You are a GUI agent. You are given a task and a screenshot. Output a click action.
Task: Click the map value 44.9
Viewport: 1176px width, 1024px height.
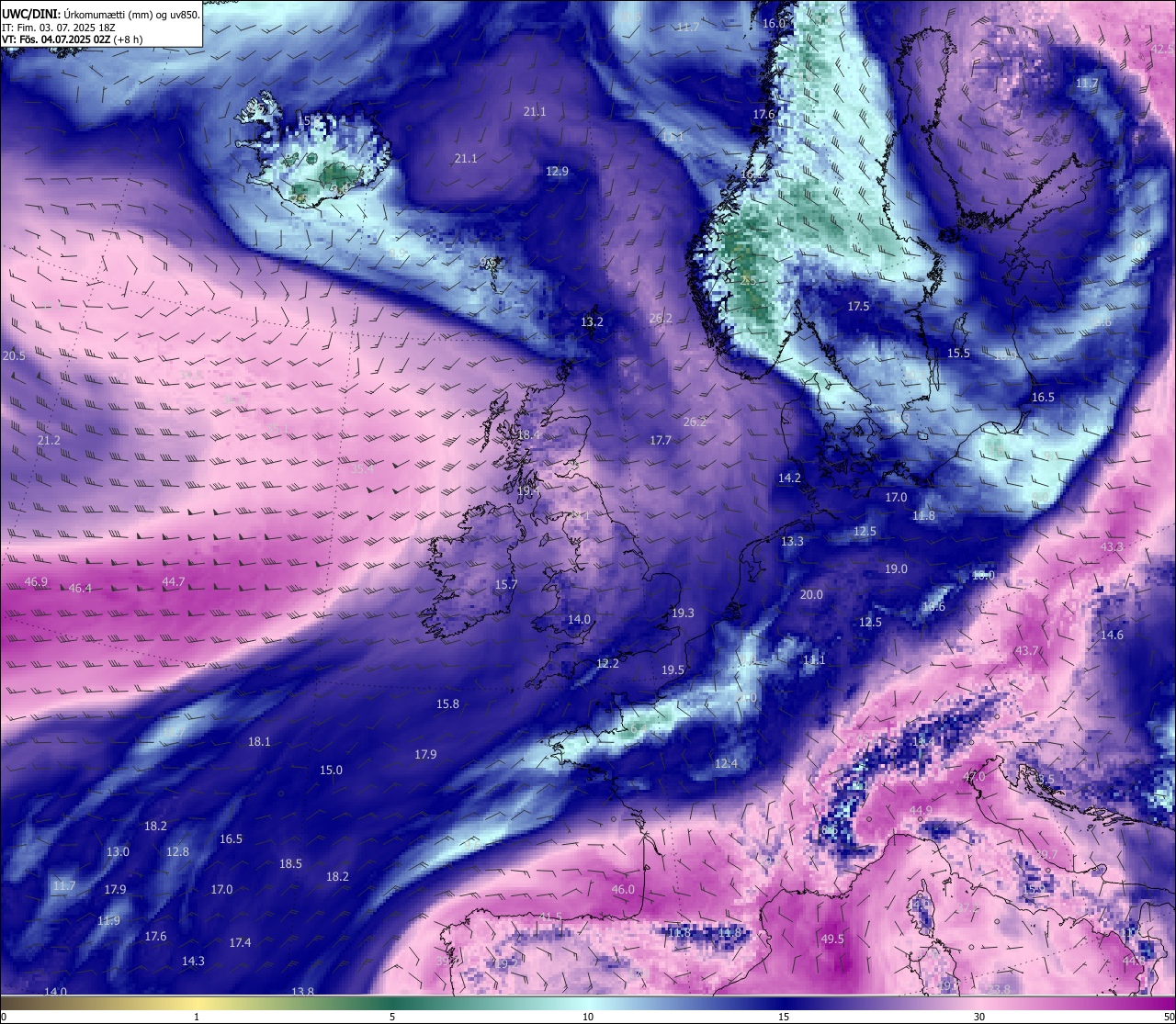[921, 811]
